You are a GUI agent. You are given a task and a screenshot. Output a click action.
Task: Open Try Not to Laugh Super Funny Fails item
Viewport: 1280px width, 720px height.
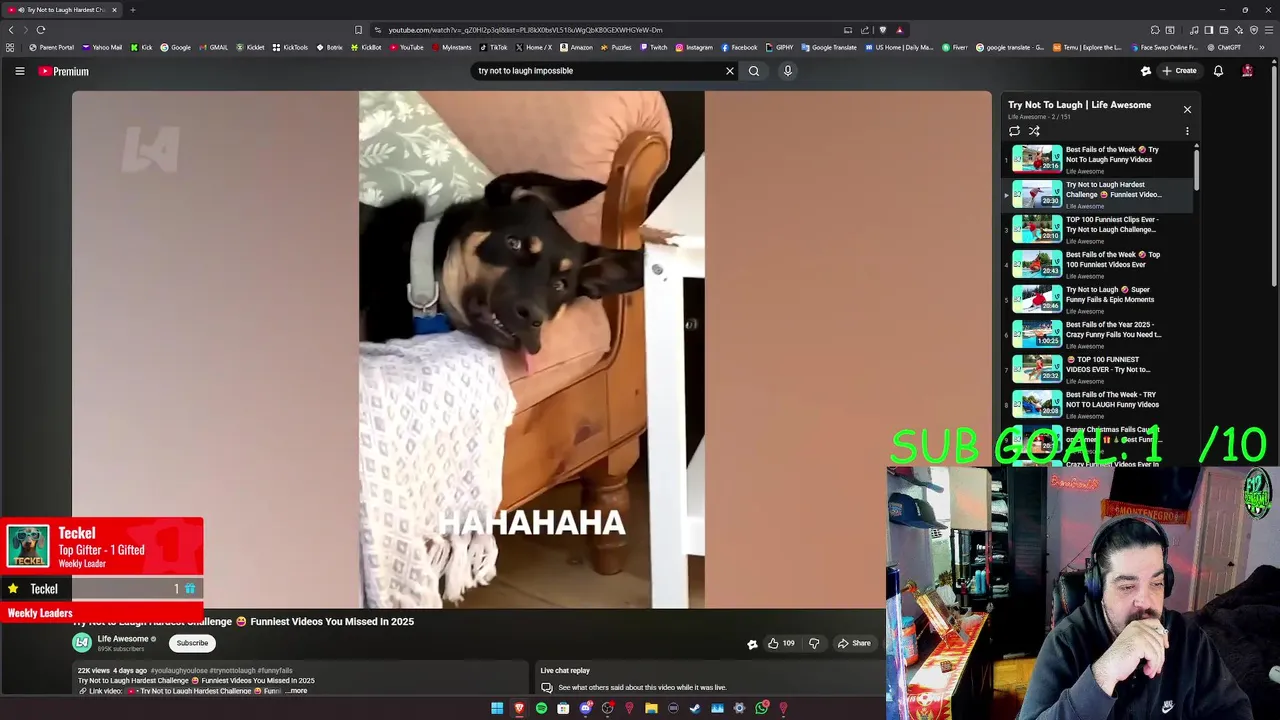[1098, 299]
